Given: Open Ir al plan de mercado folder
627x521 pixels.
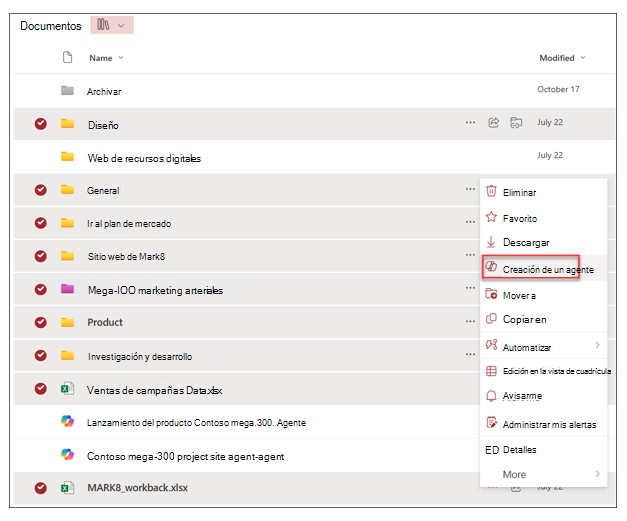Looking at the screenshot, I should tap(129, 224).
